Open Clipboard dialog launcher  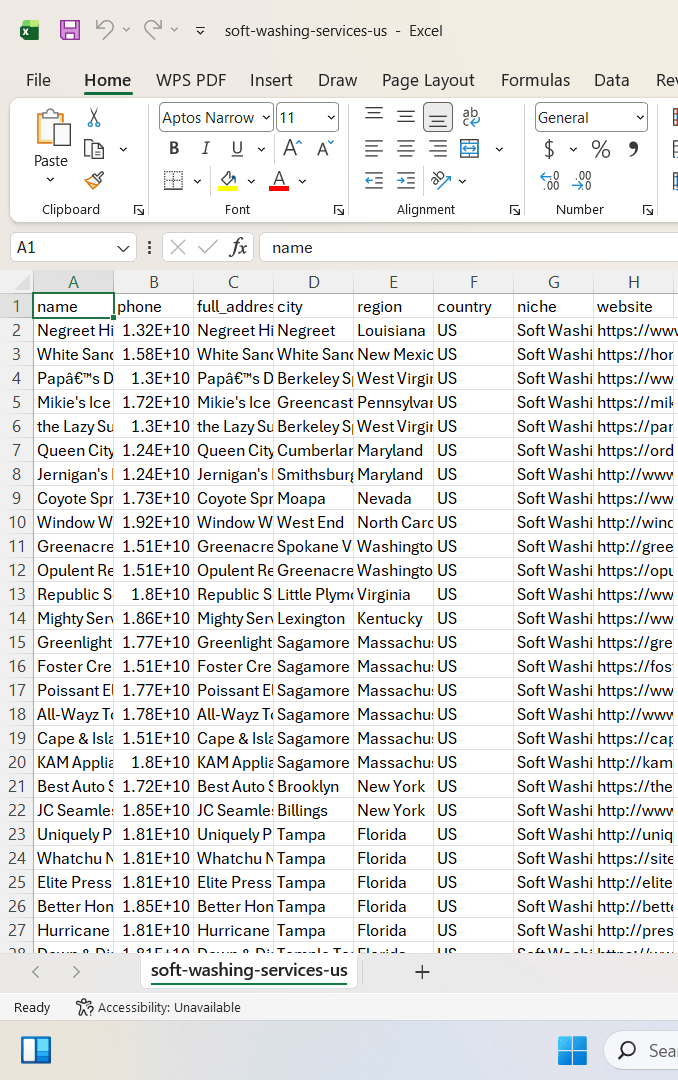click(138, 210)
